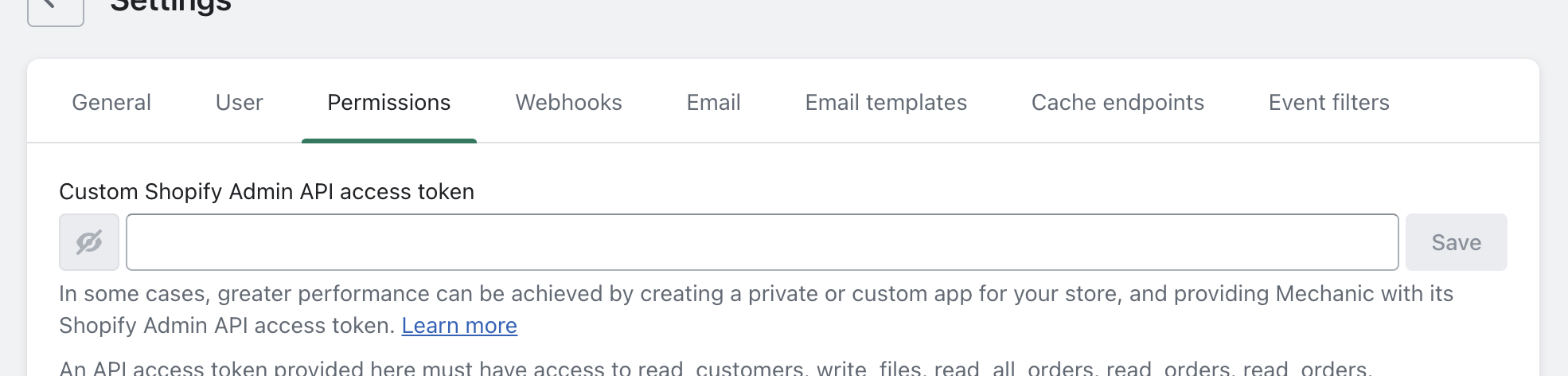Click the green underline beneath the Permissions tab
The image size is (1568, 376).
click(388, 141)
